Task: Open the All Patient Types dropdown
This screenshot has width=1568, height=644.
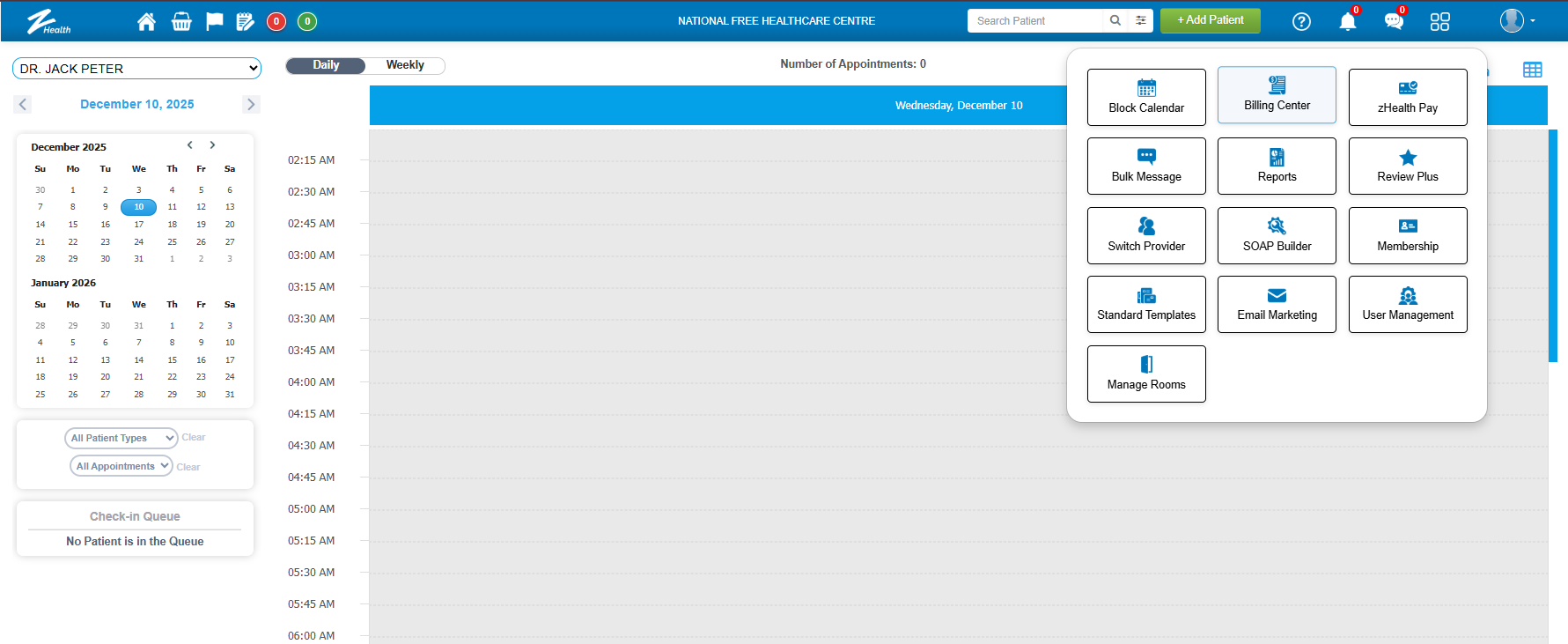Action: pos(121,438)
